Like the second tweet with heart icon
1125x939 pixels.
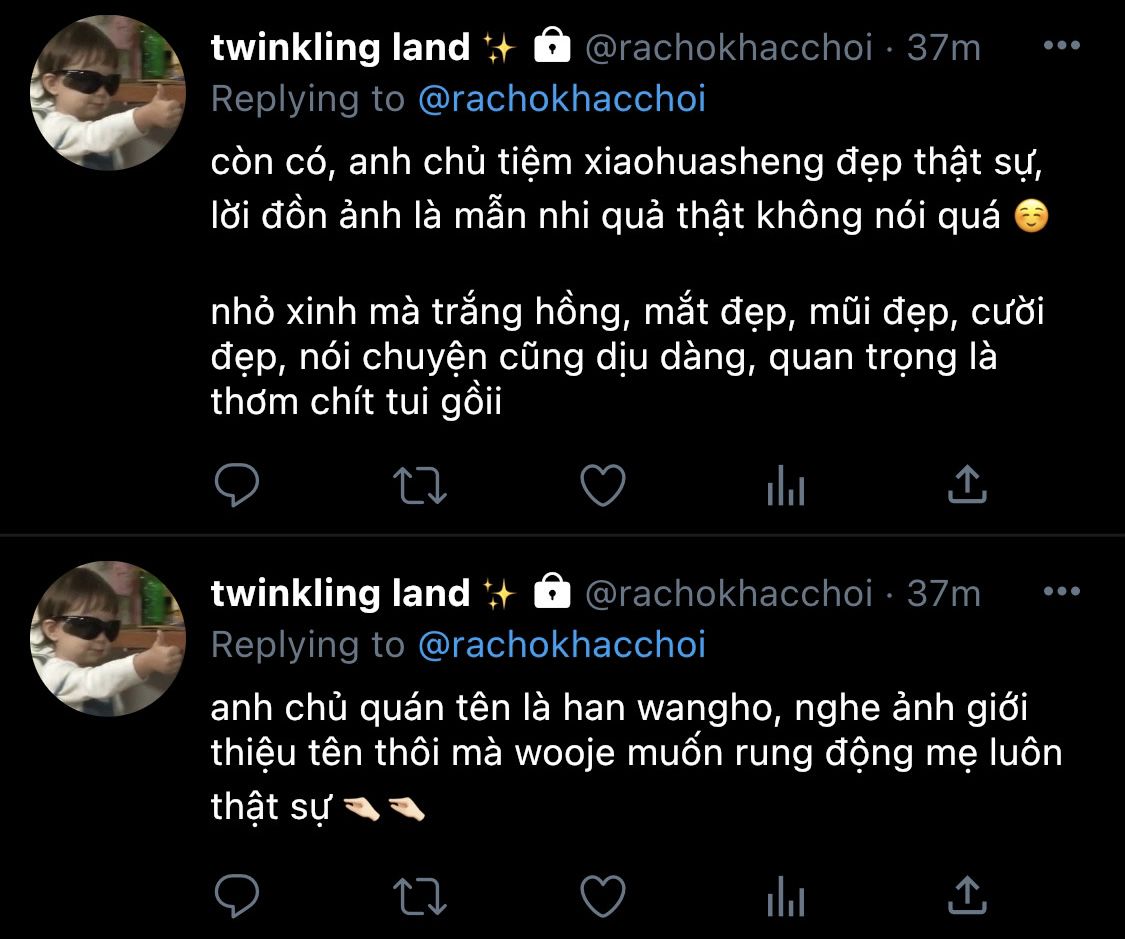coord(603,895)
